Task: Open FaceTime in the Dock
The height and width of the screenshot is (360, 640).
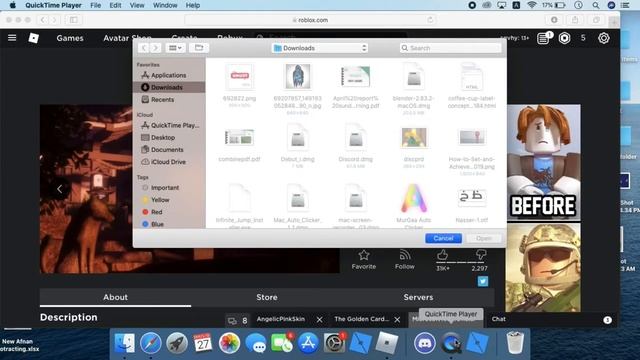Action: 282,343
